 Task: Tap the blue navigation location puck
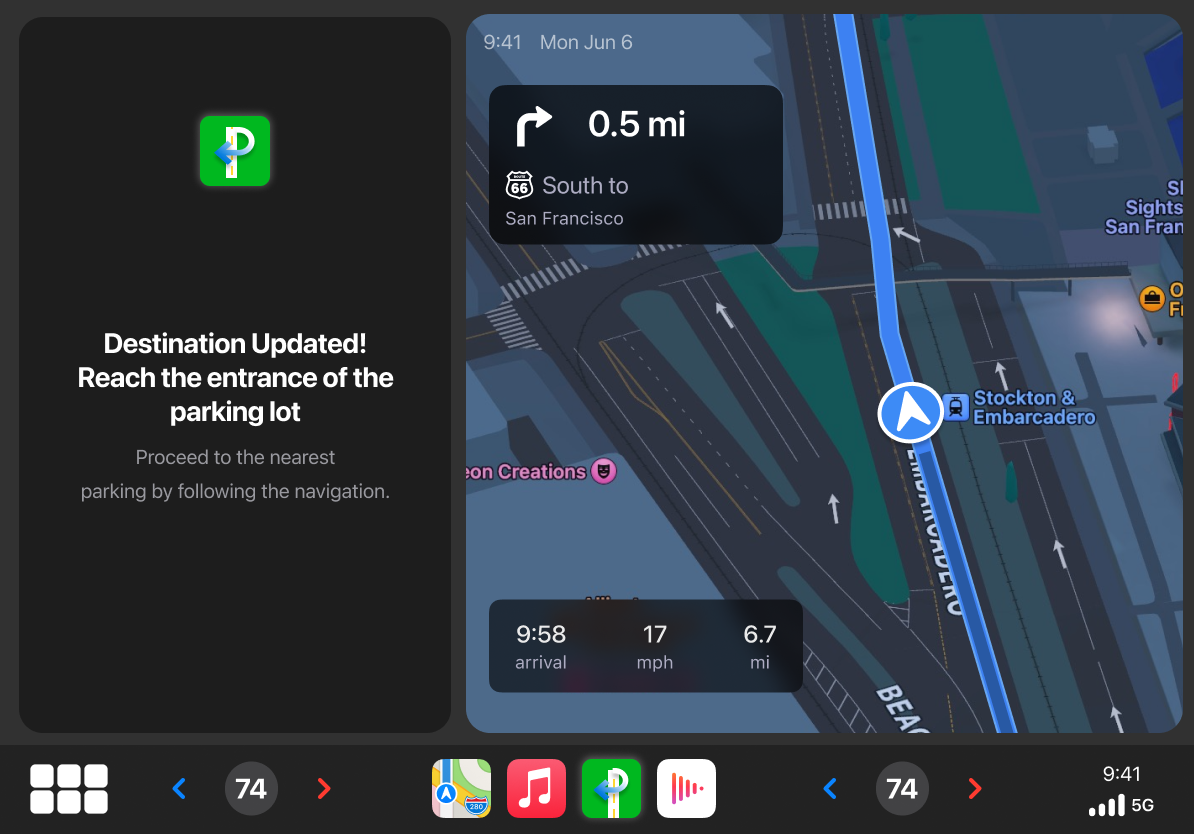[911, 413]
